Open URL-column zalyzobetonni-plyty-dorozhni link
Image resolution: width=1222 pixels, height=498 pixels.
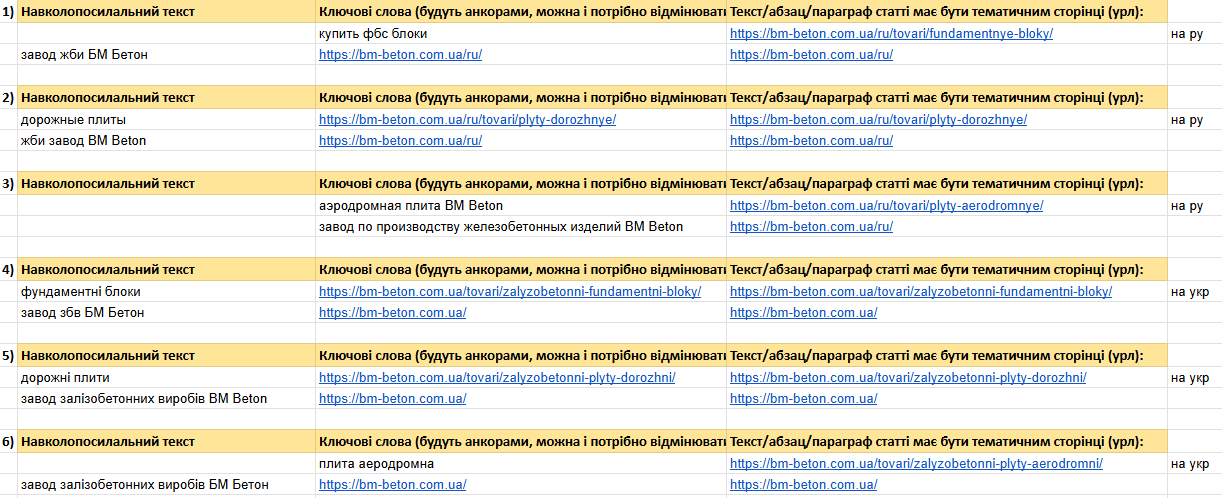point(908,377)
